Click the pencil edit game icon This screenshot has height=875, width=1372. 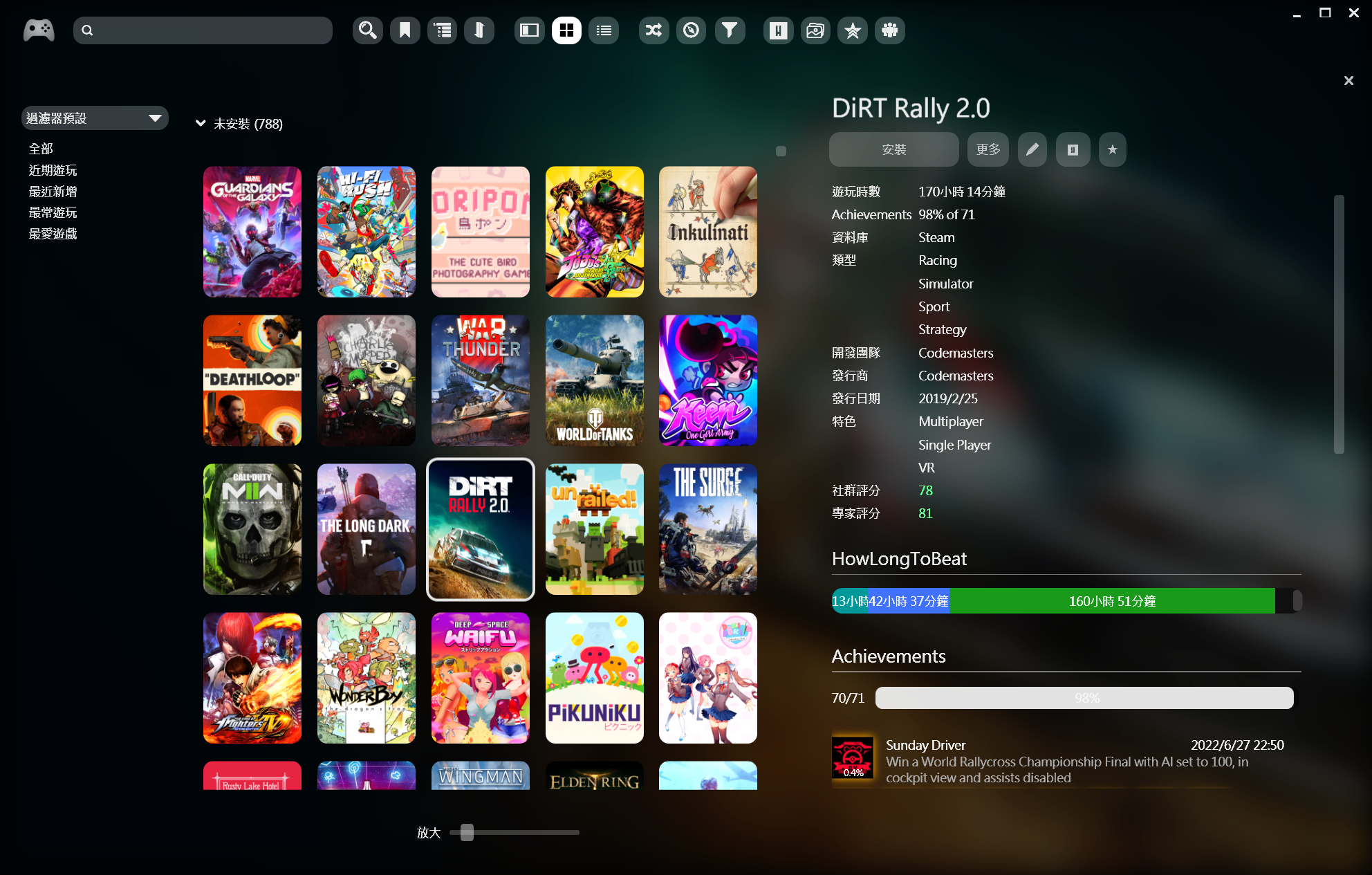(1032, 149)
